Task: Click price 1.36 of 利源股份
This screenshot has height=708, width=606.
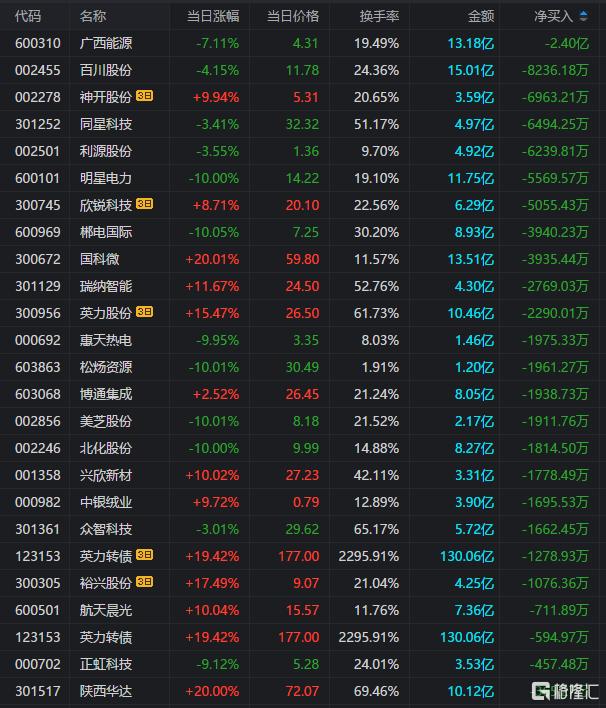Action: [306, 151]
